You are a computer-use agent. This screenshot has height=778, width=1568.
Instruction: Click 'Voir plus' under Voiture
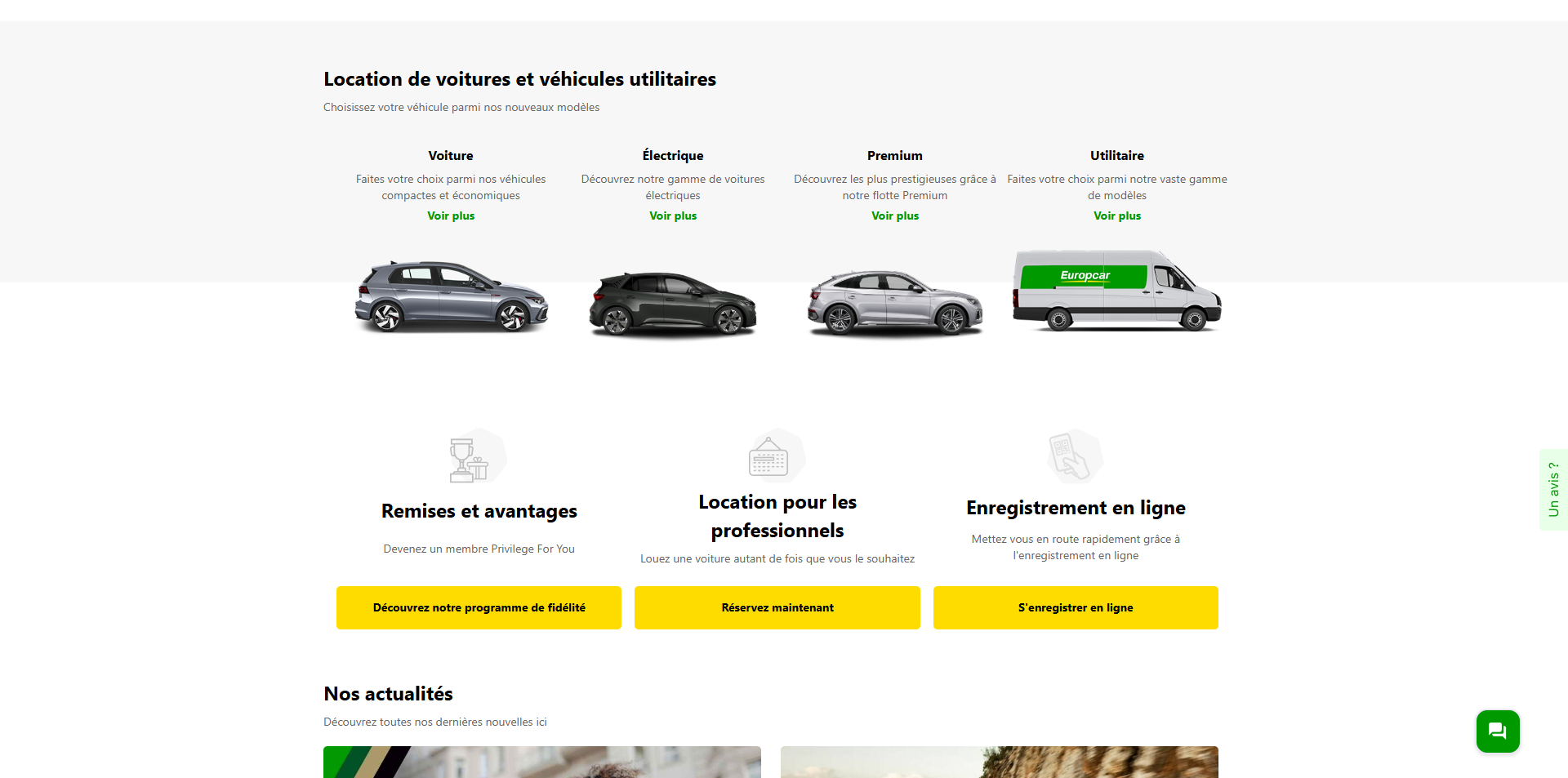451,216
